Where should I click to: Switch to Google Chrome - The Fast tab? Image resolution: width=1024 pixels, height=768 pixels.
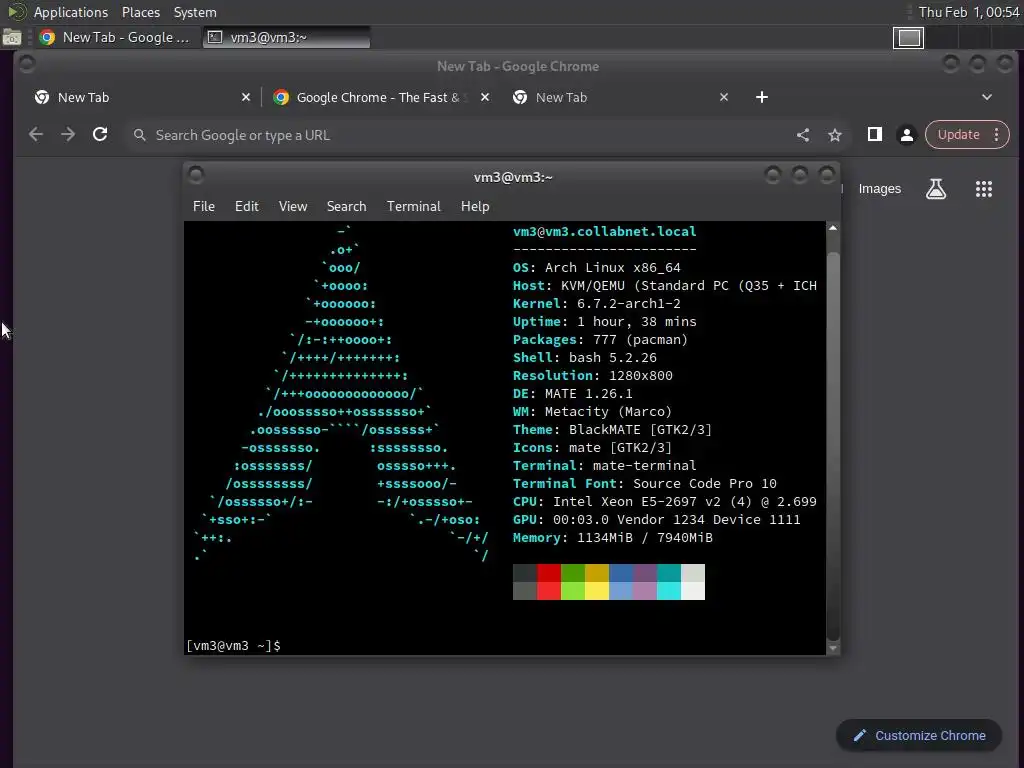click(x=381, y=97)
